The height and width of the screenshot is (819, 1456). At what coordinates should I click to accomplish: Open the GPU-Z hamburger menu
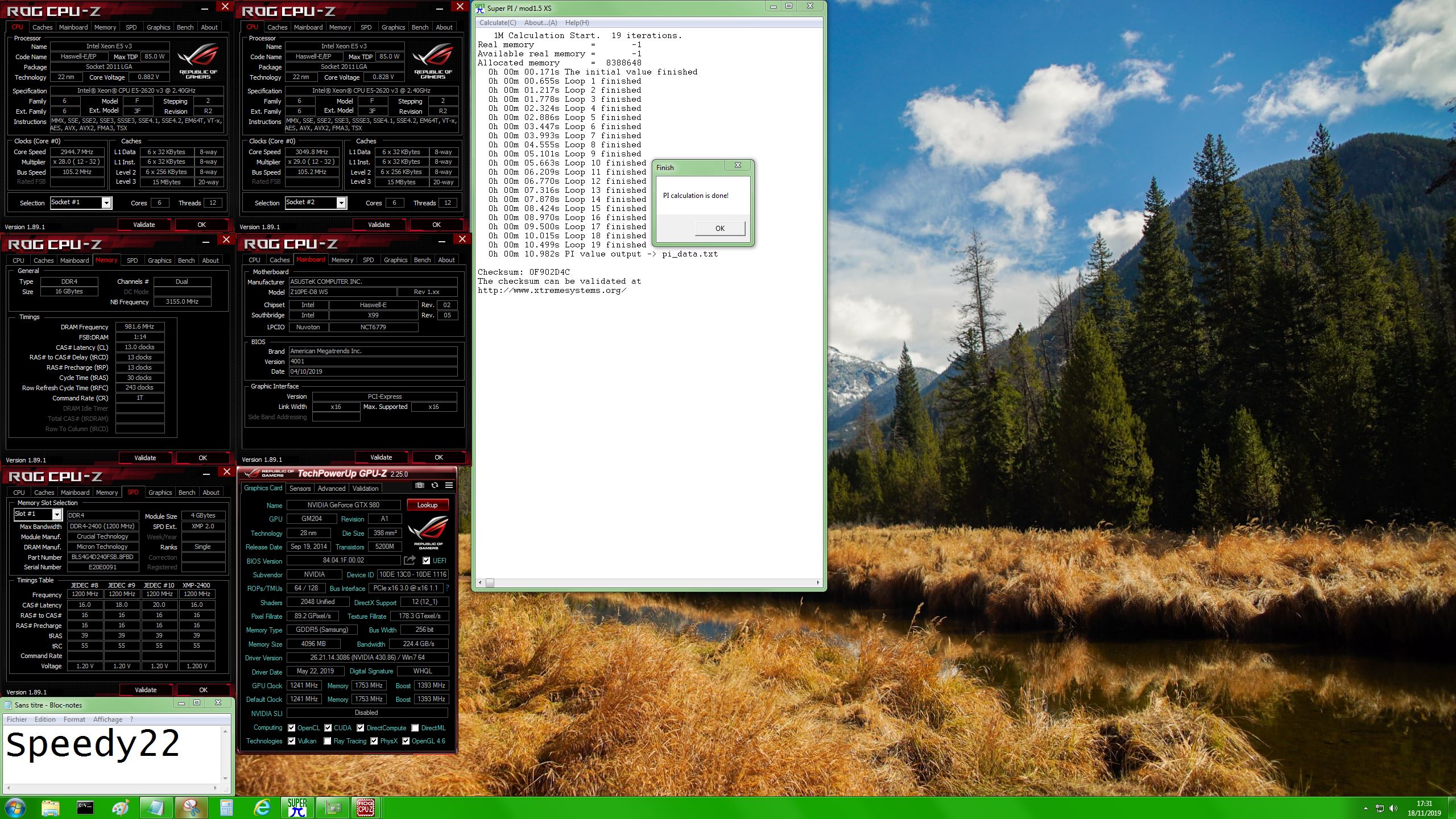tap(449, 485)
